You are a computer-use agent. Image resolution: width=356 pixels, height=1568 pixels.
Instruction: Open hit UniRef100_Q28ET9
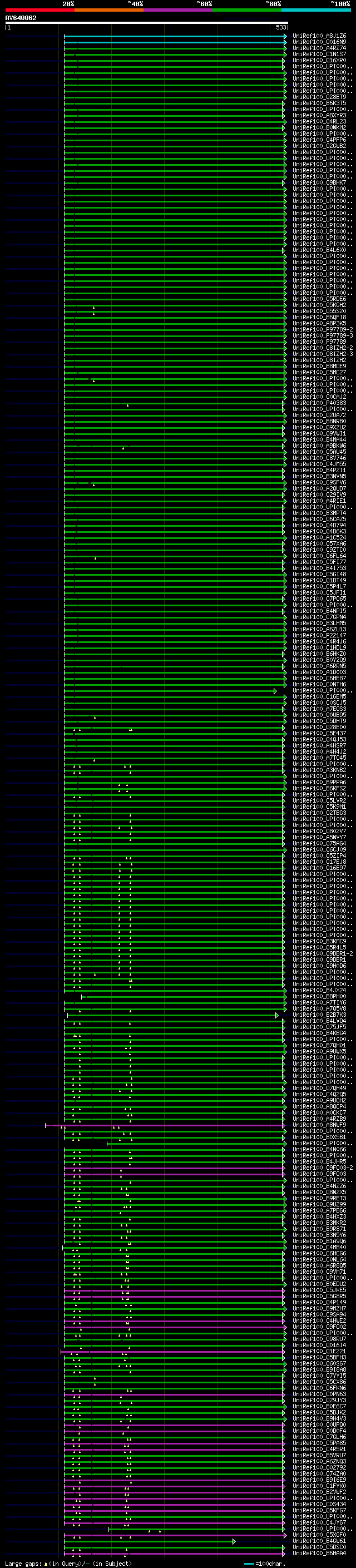tap(319, 97)
